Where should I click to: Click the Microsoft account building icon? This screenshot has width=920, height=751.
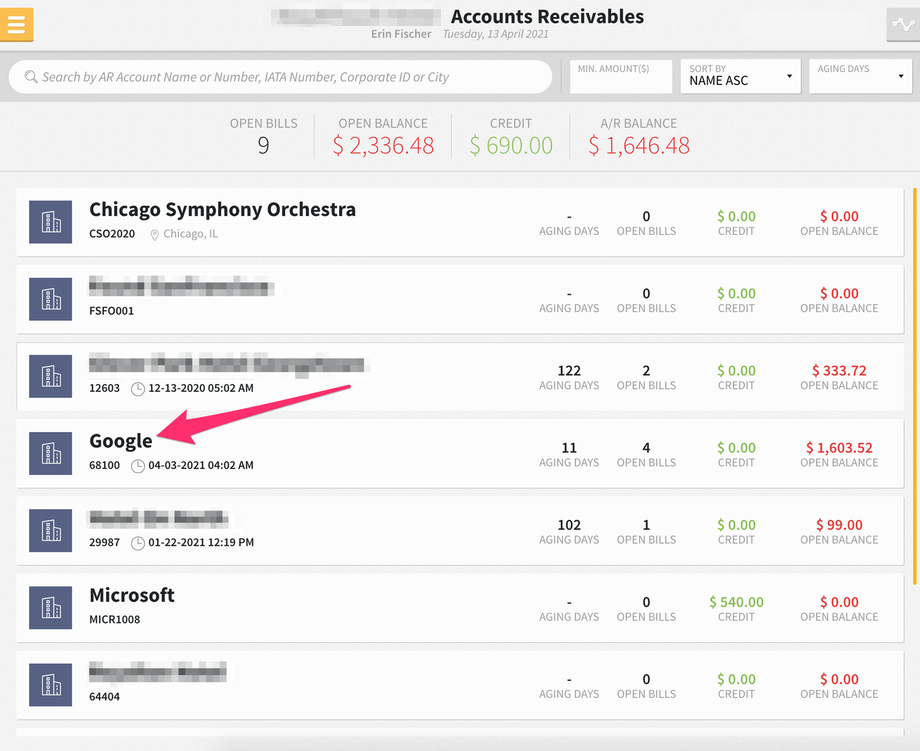tap(50, 608)
